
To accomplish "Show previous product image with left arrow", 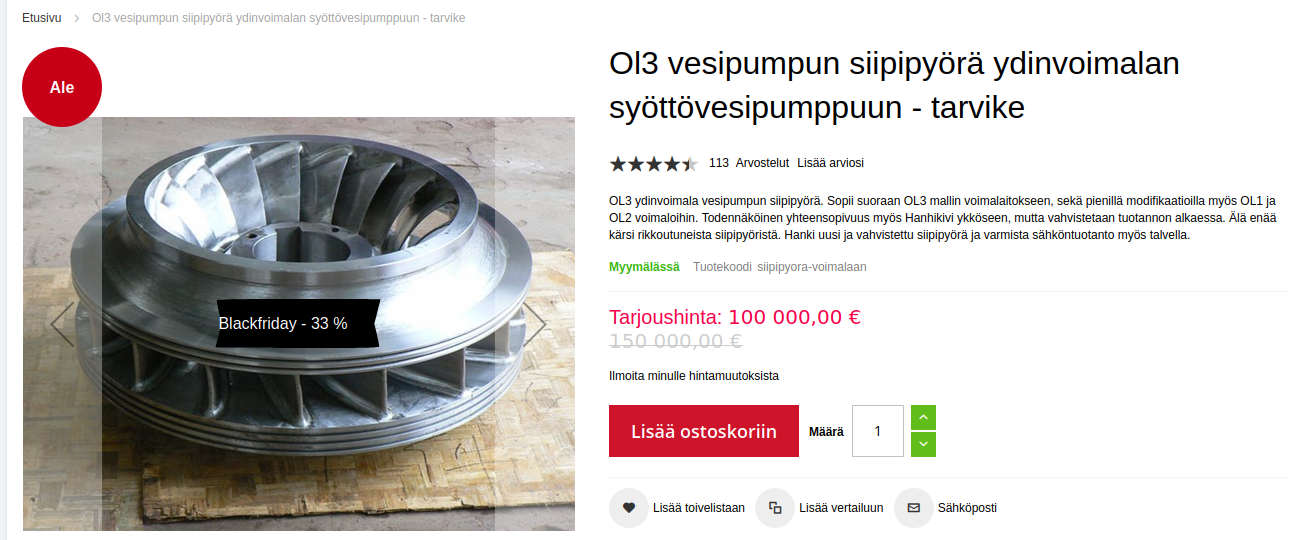I will pyautogui.click(x=62, y=323).
